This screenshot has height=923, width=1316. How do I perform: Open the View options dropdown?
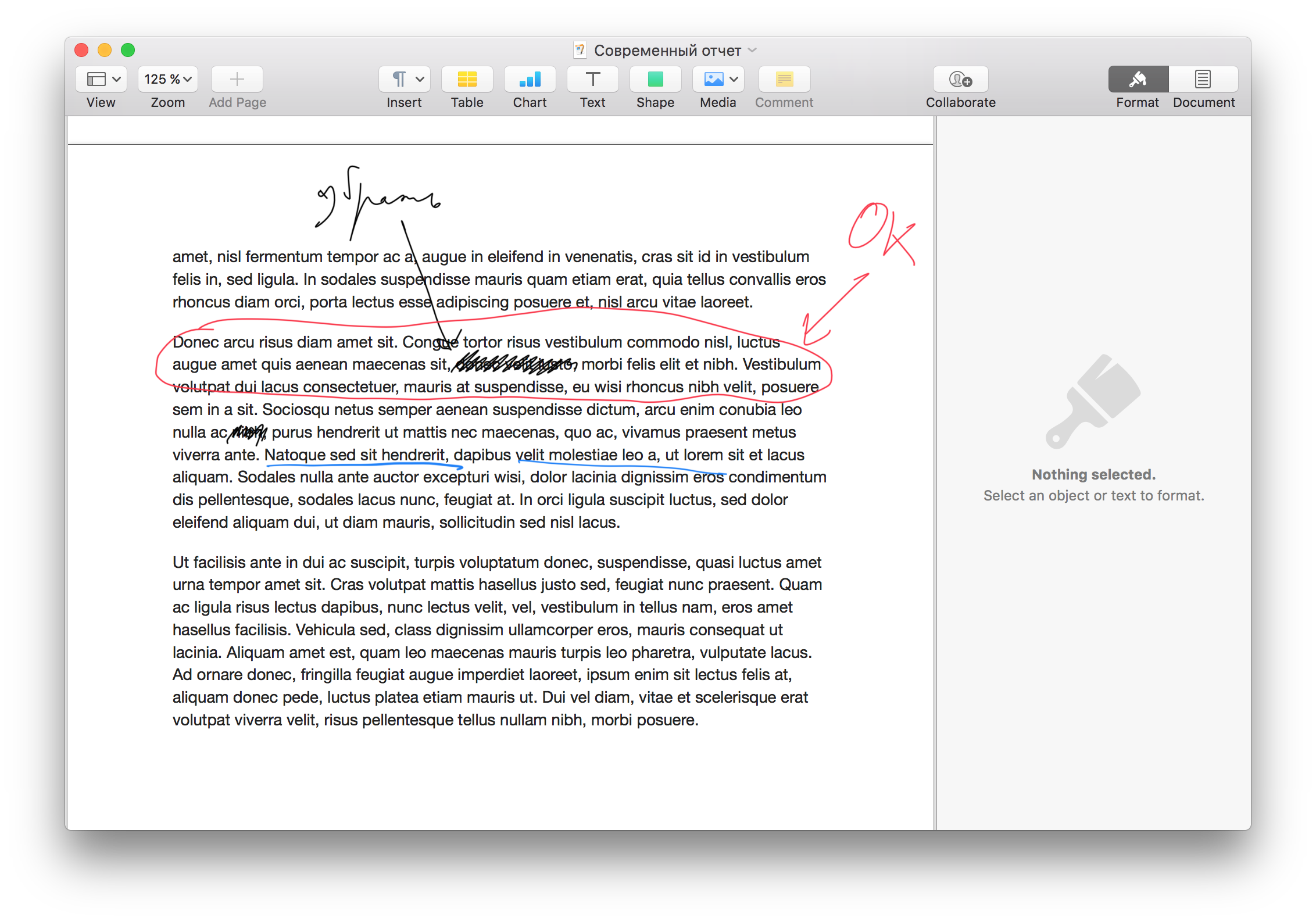102,79
